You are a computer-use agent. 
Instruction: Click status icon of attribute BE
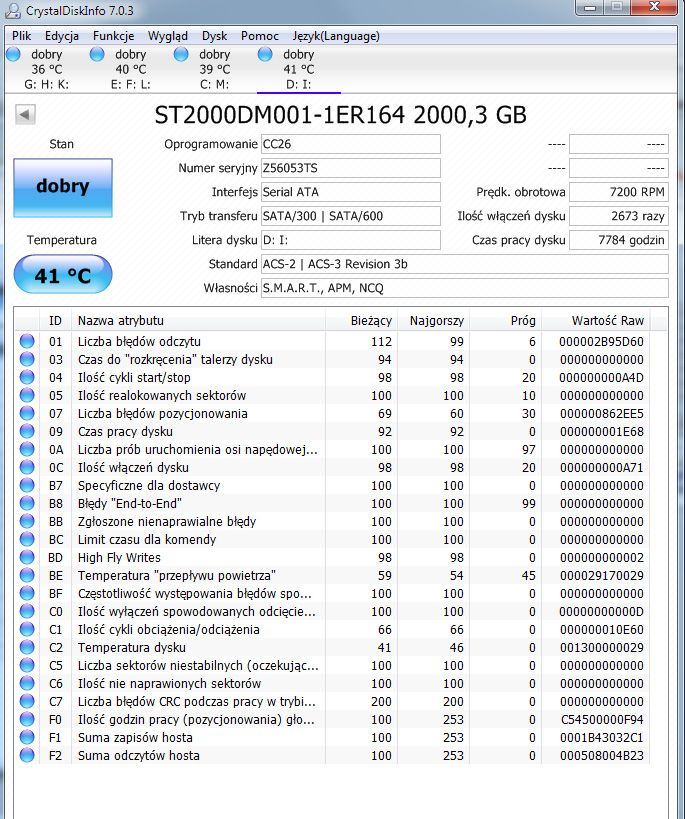27,576
